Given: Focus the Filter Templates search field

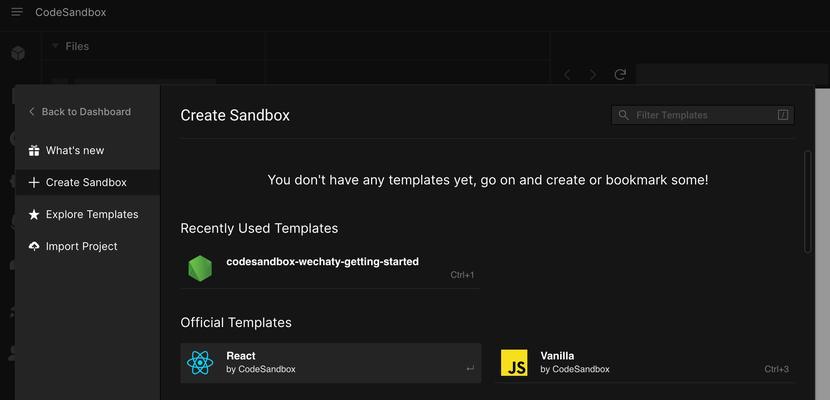Looking at the screenshot, I should 702,115.
